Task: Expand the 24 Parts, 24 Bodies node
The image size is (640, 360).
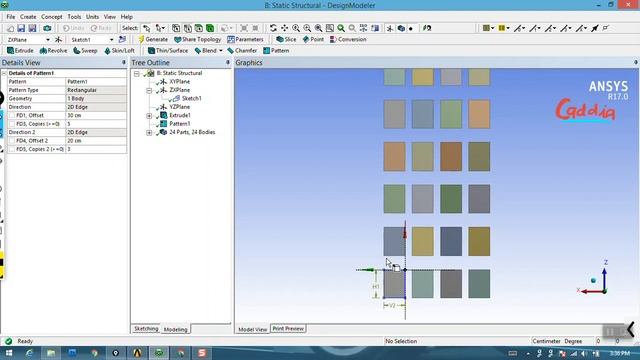Action: pos(149,133)
